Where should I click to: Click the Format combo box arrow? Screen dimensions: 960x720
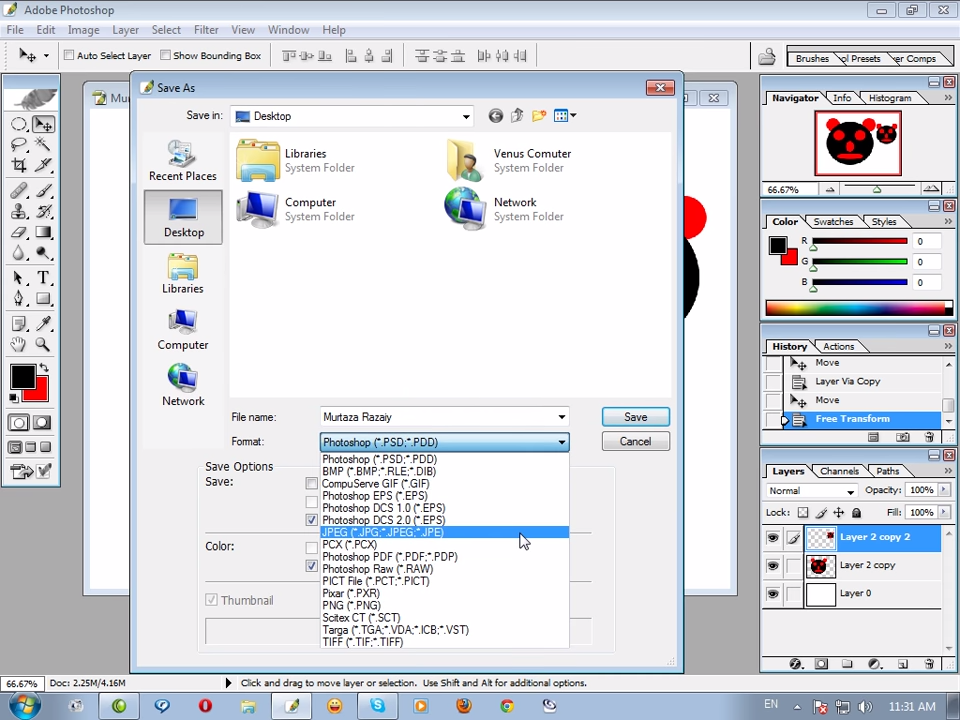pos(561,442)
